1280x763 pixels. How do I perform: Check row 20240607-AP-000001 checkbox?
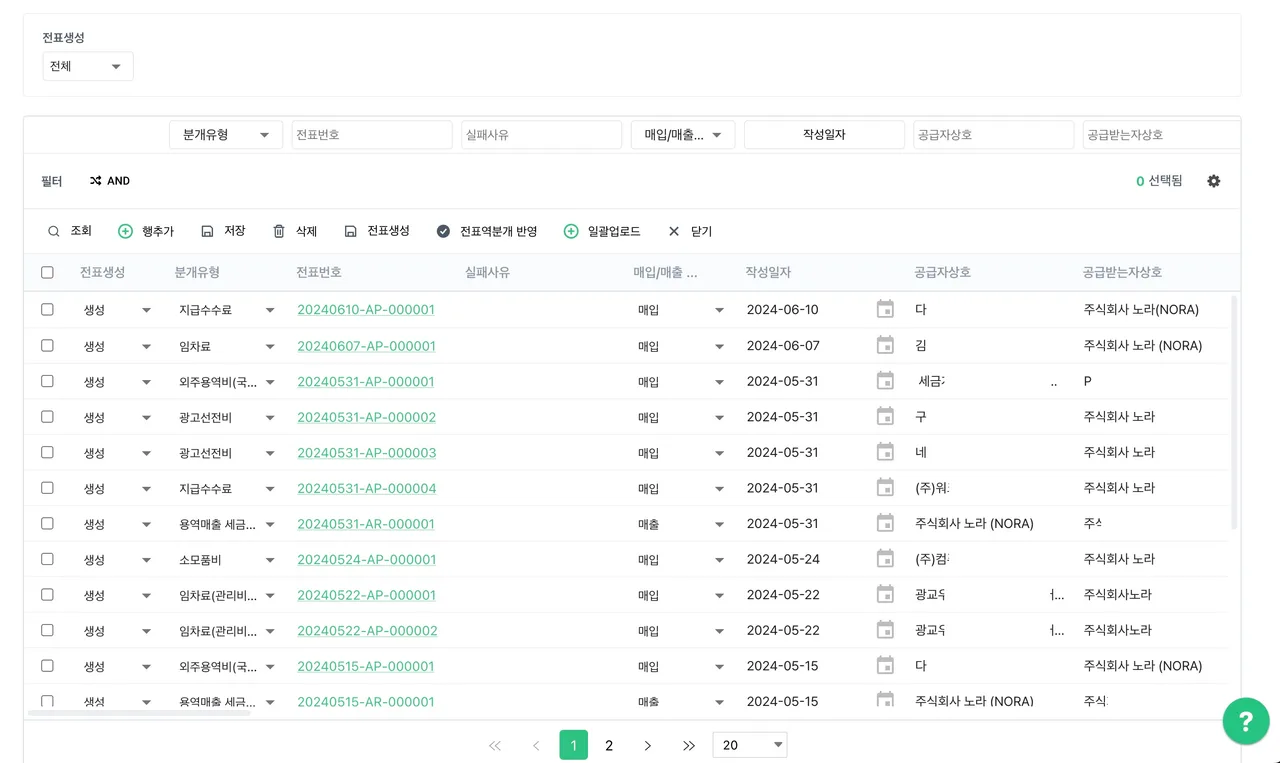coord(47,345)
